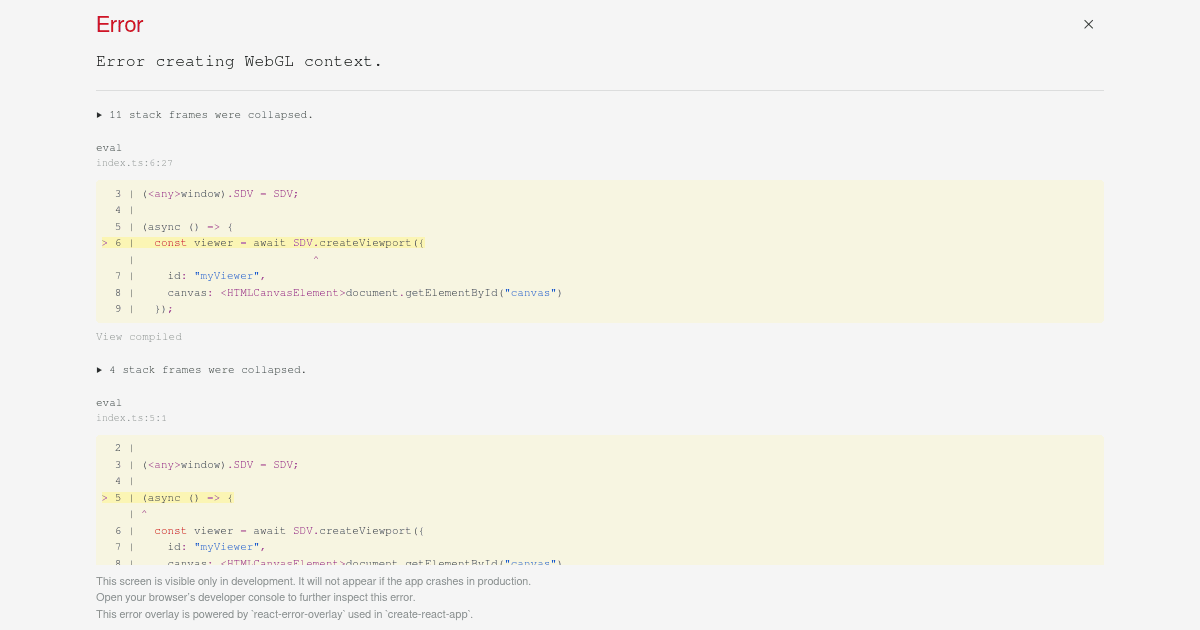Click highlighted line 6 in the first code block

[263, 243]
